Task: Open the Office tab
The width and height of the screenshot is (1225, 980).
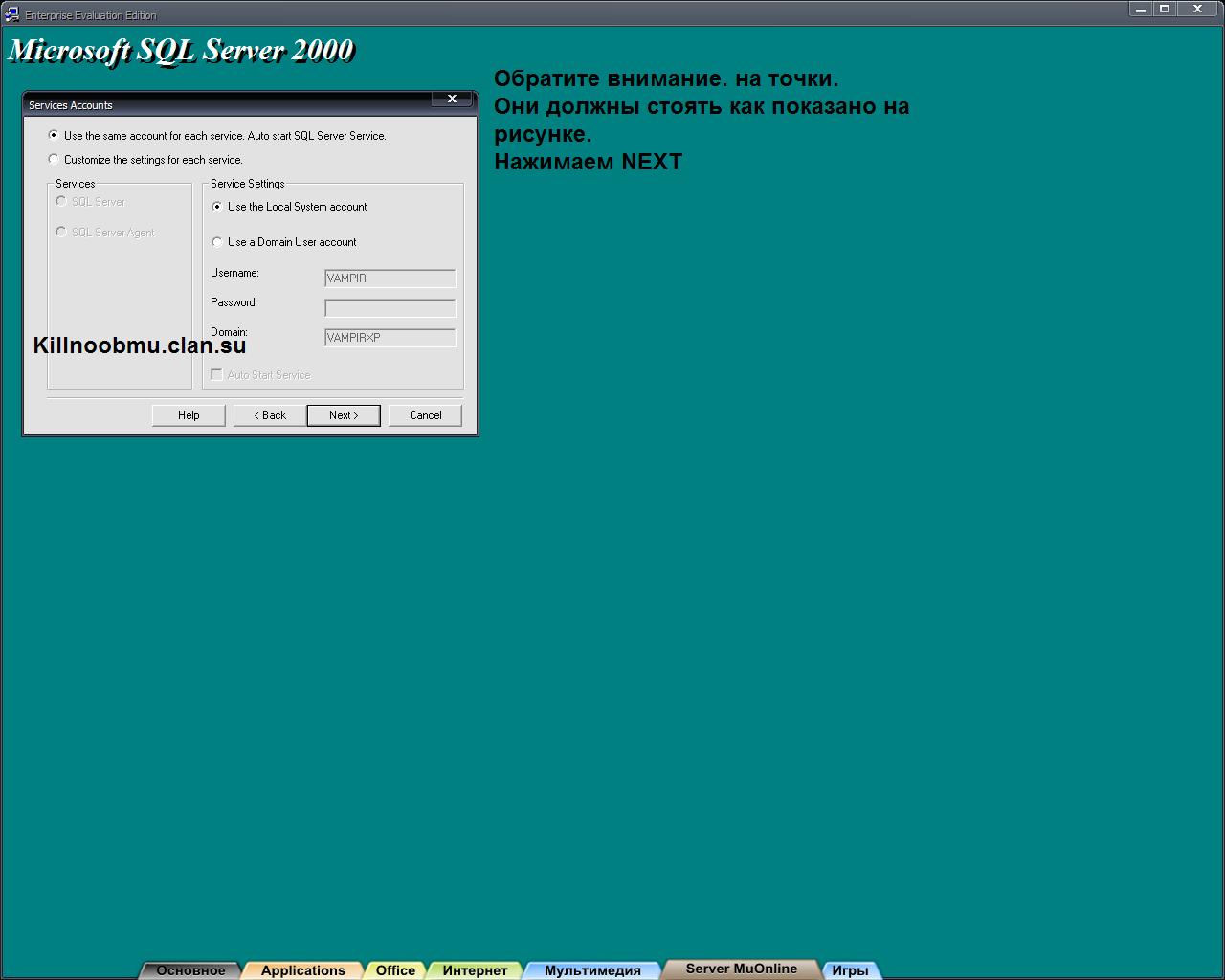Action: tap(395, 970)
